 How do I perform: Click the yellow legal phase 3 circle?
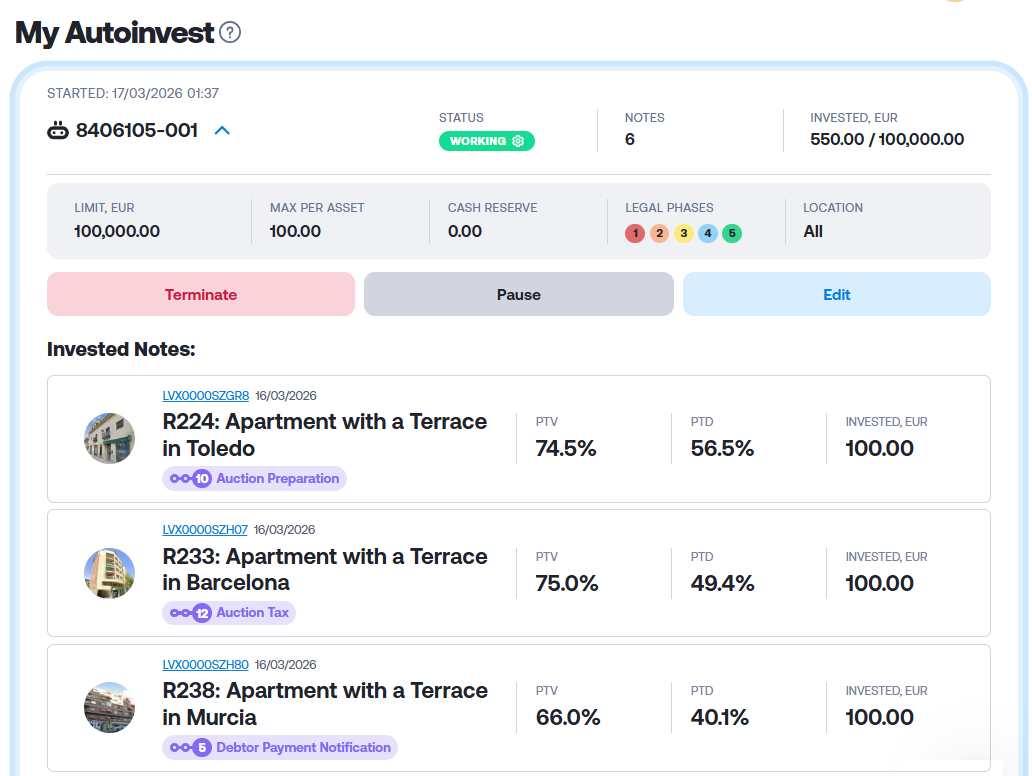pyautogui.click(x=683, y=233)
